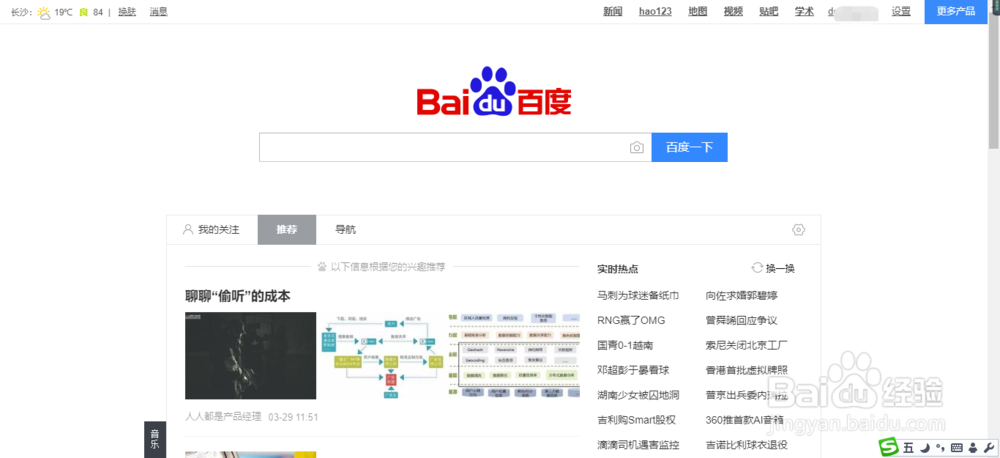Open hot topic 滴滴司机遇害监控
The image size is (1000, 458).
638,445
